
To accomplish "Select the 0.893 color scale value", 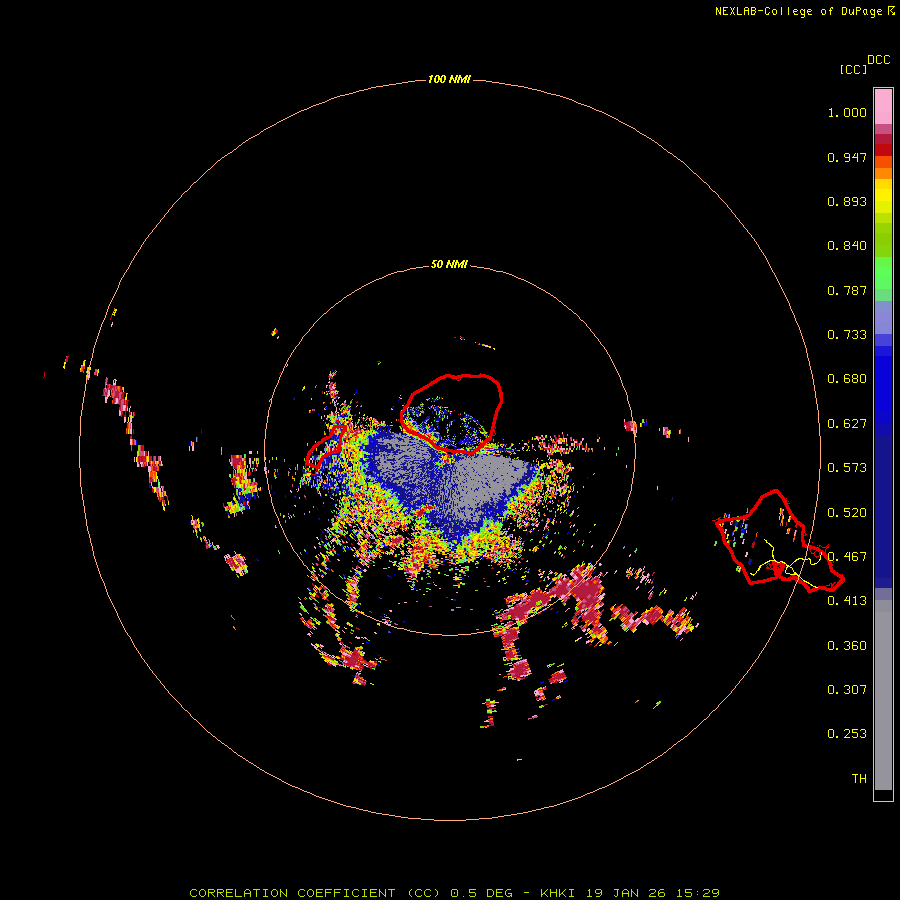I will tap(847, 201).
